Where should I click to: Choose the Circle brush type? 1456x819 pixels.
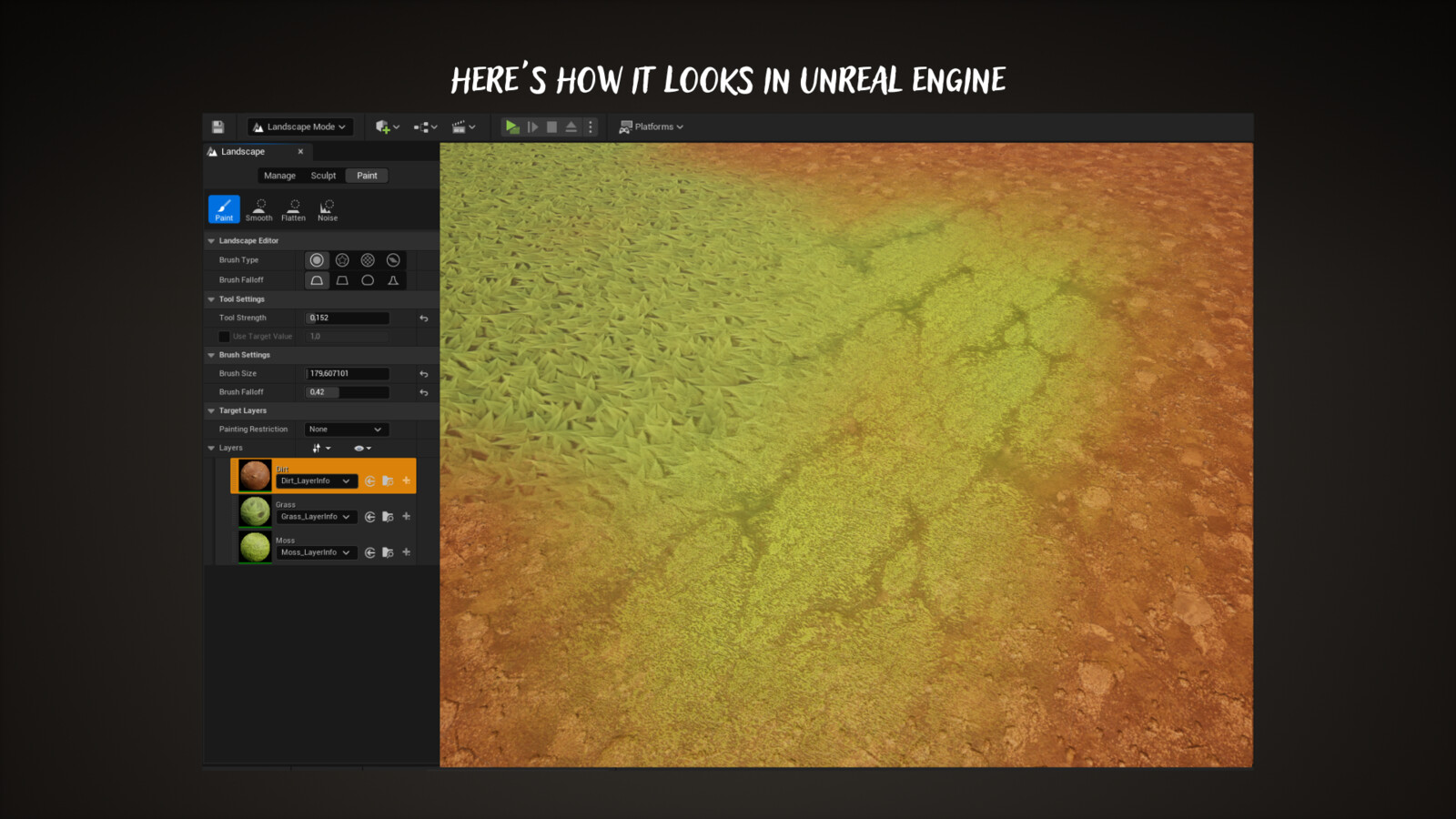pyautogui.click(x=317, y=260)
